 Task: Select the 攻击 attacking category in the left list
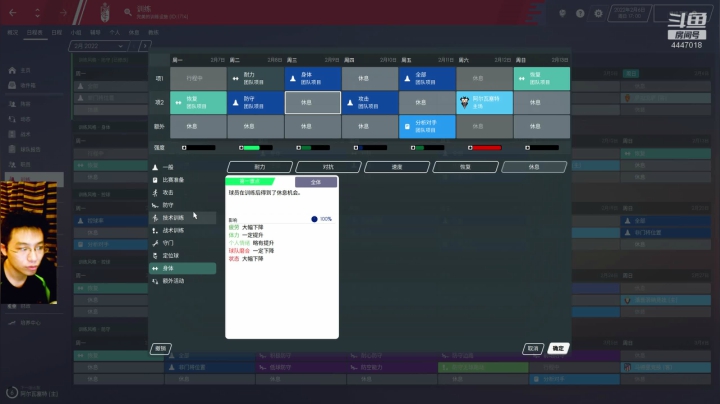tap(182, 193)
